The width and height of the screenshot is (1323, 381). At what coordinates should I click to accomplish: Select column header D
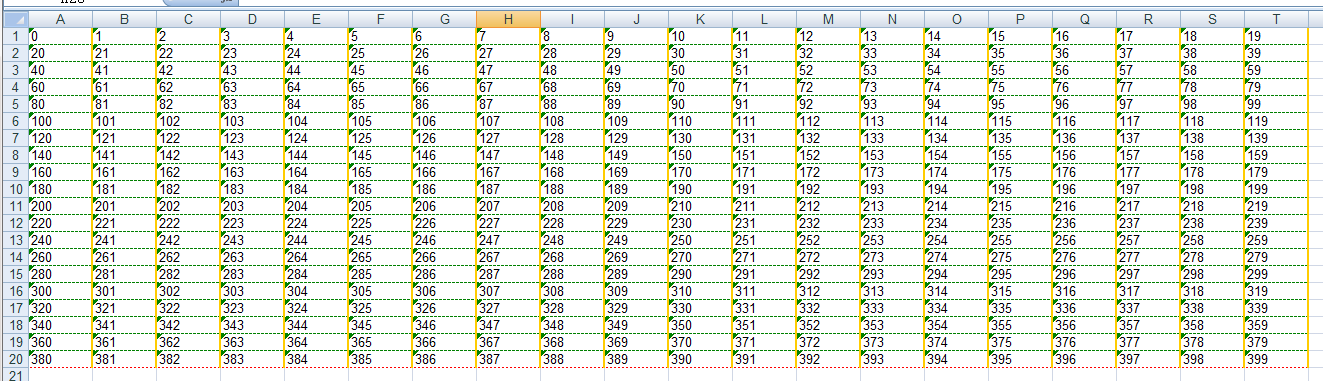tap(252, 19)
